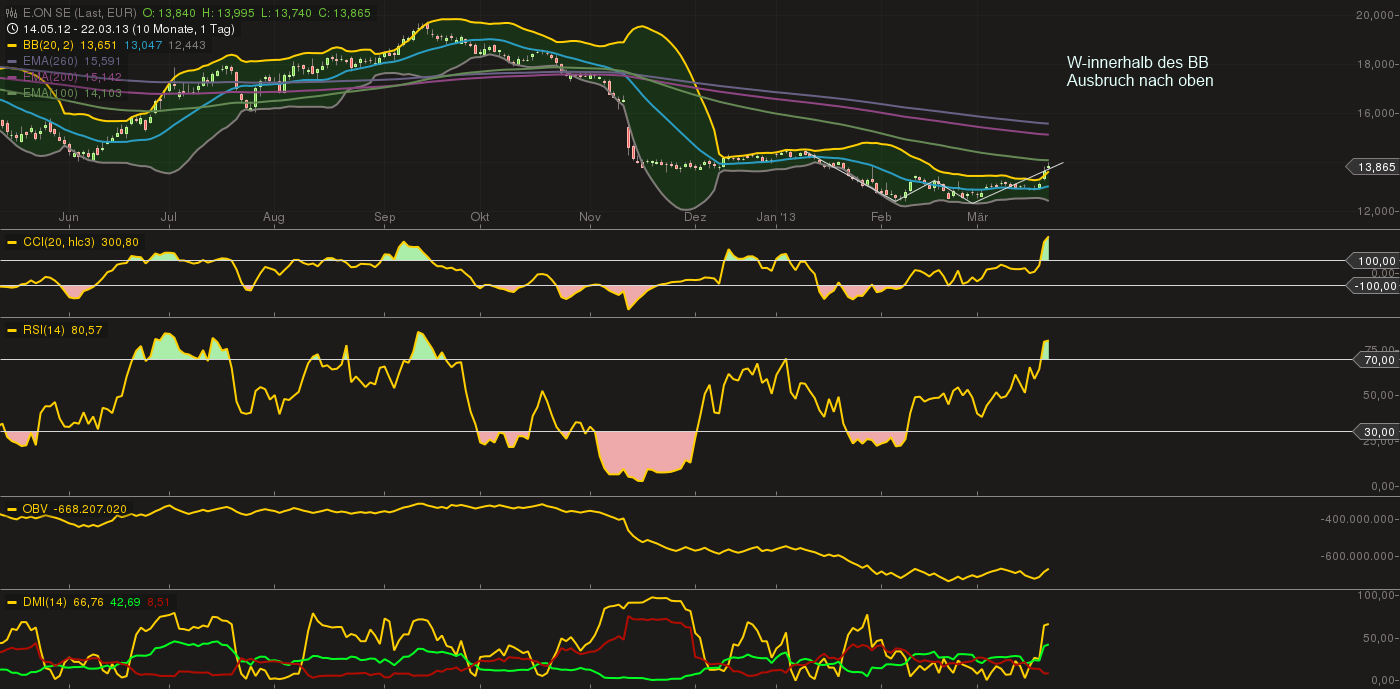Click the high price value H: 13,995
This screenshot has height=689, width=1400.
tap(229, 13)
